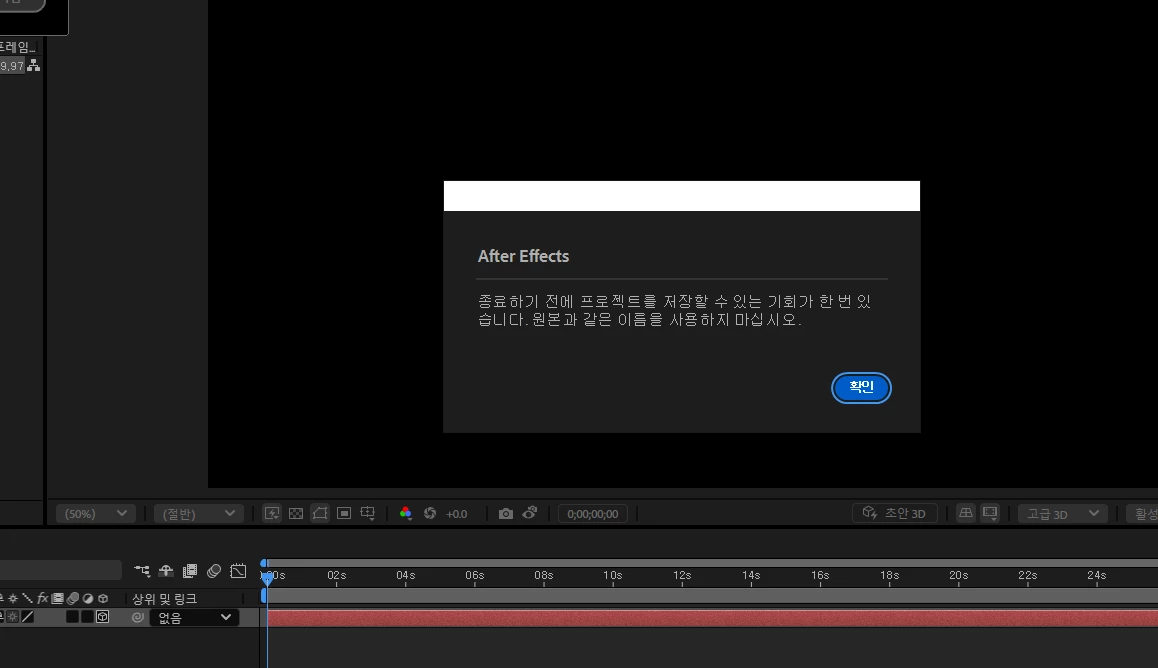This screenshot has width=1158, height=668.
Task: Open grid and guide options icon
Action: pyautogui.click(x=367, y=513)
